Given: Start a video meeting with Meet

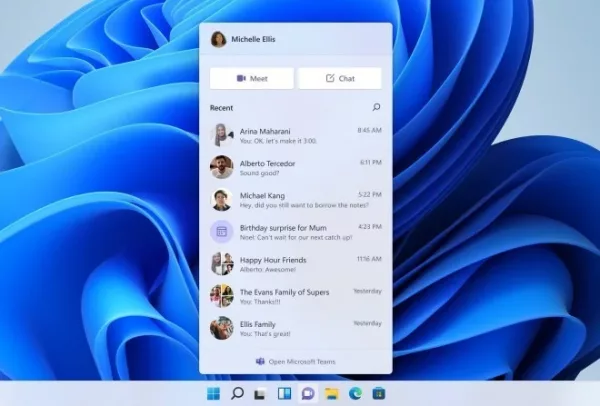Looking at the screenshot, I should click(x=252, y=78).
